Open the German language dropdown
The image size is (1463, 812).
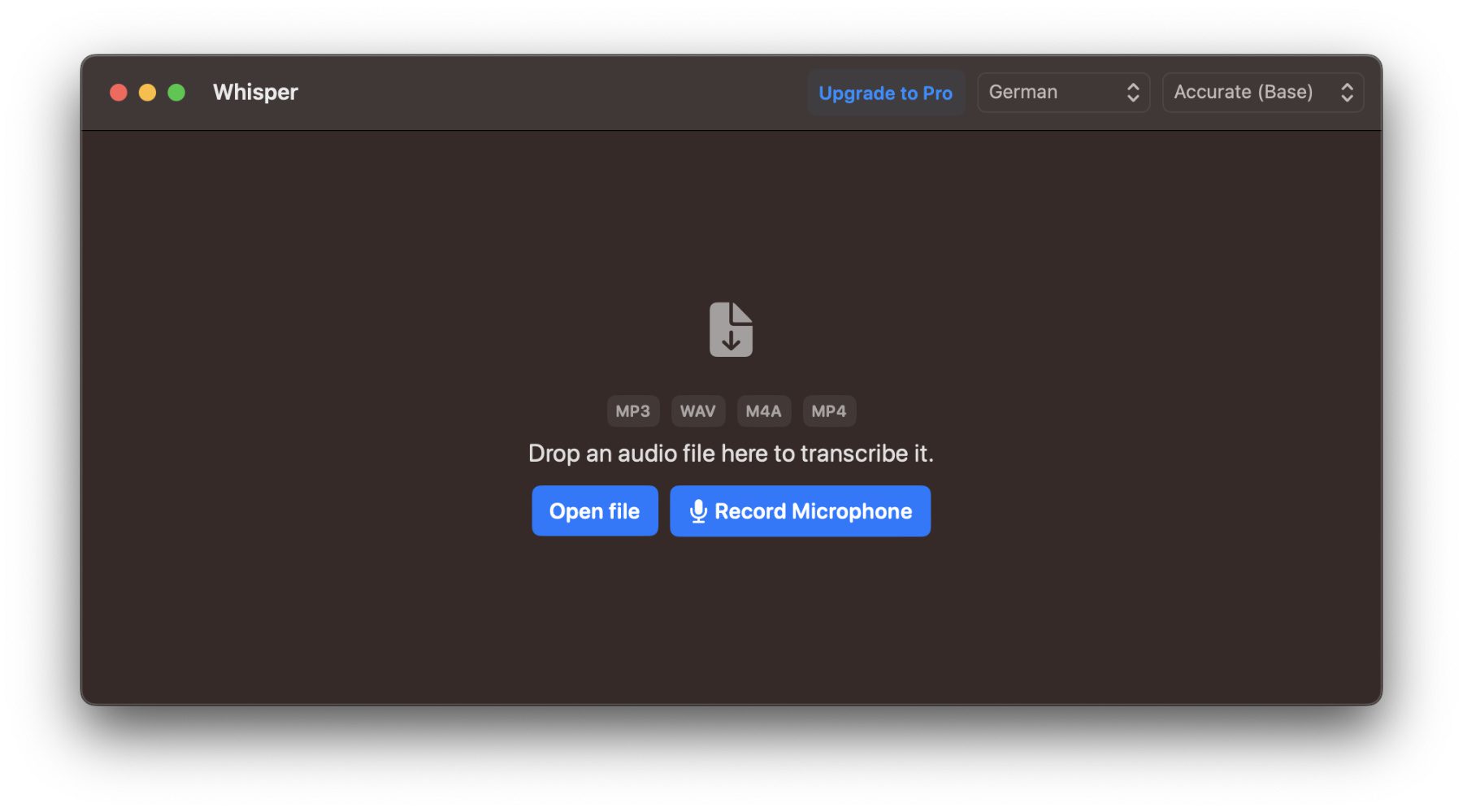point(1063,93)
